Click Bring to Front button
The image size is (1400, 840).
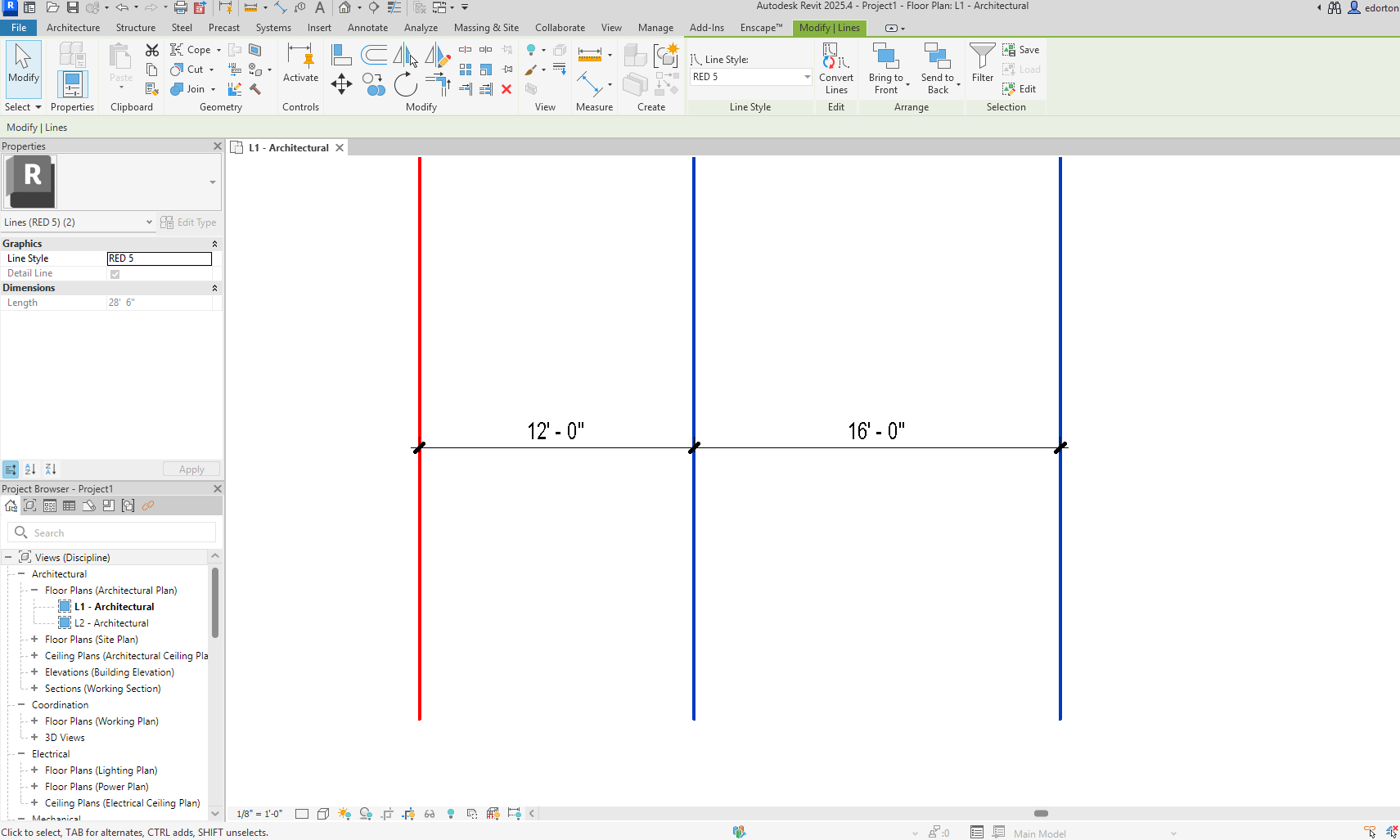pyautogui.click(x=886, y=69)
